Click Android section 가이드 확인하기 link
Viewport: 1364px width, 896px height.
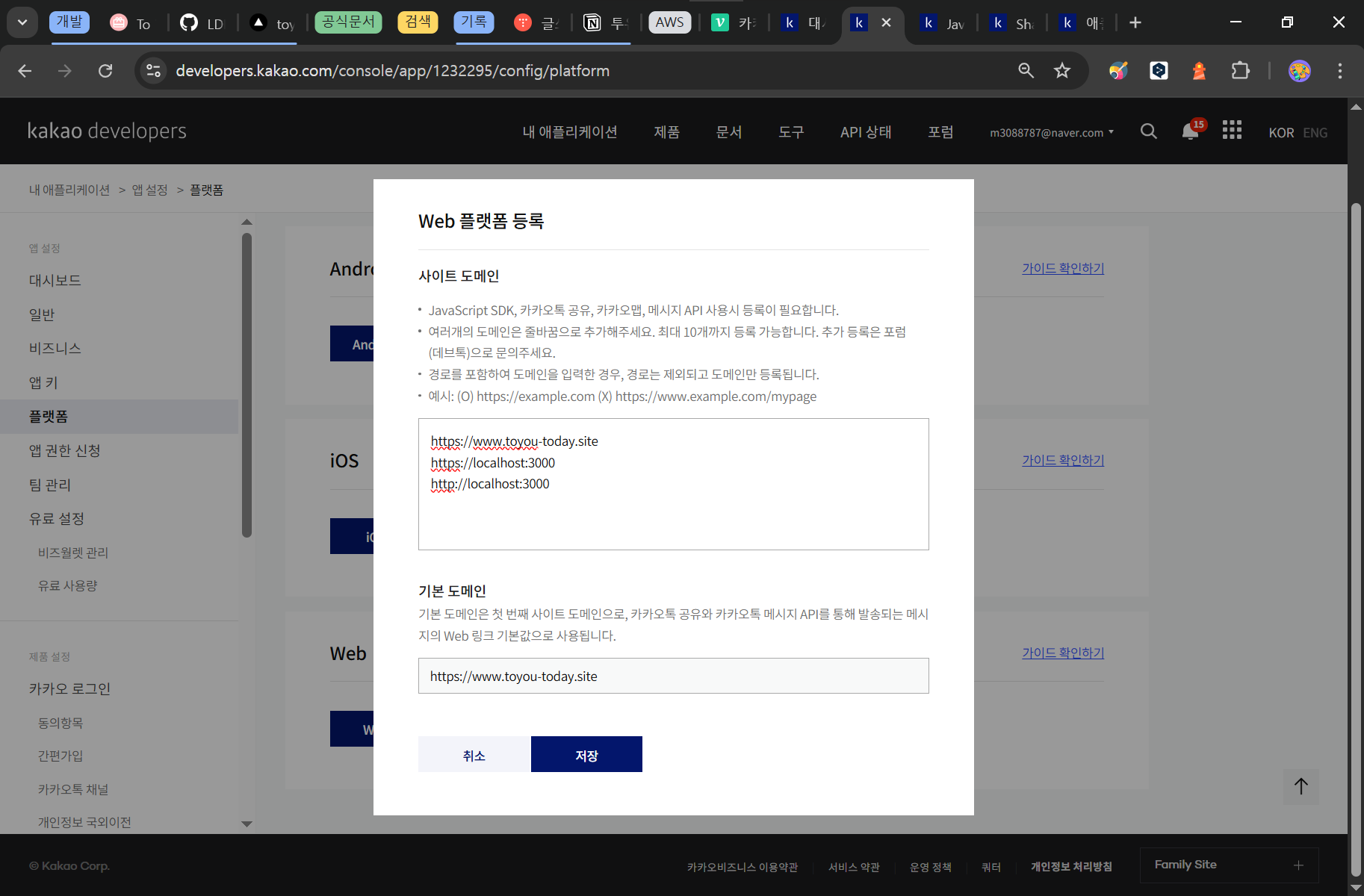pyautogui.click(x=1063, y=269)
